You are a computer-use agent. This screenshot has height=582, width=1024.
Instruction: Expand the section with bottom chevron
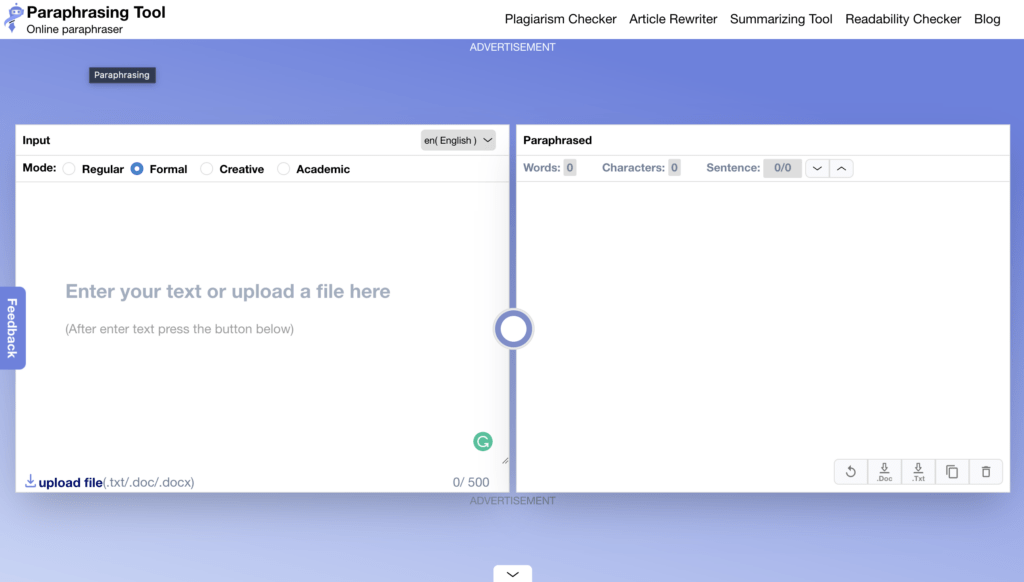pos(513,574)
